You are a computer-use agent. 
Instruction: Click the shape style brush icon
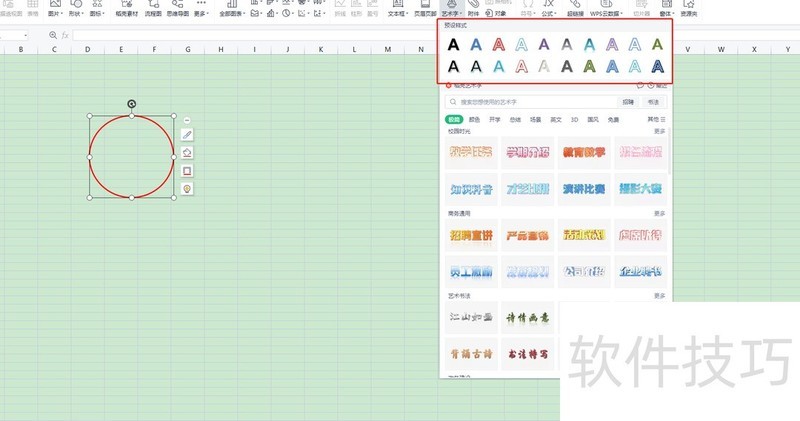coord(187,134)
